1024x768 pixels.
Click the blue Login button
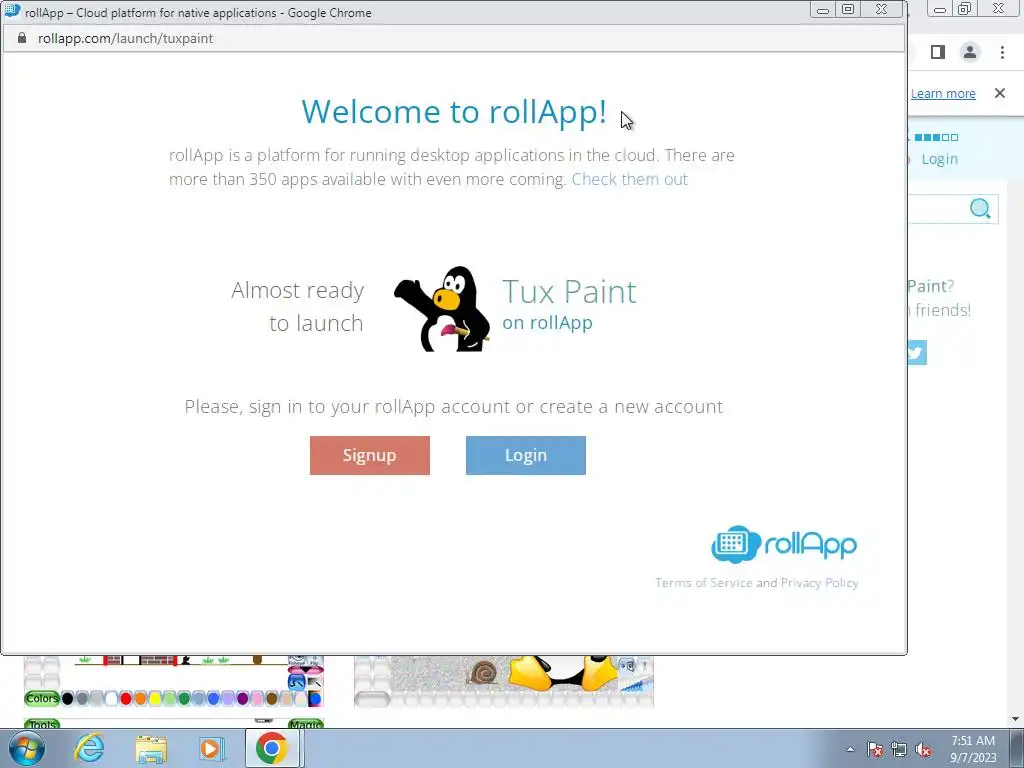coord(526,455)
